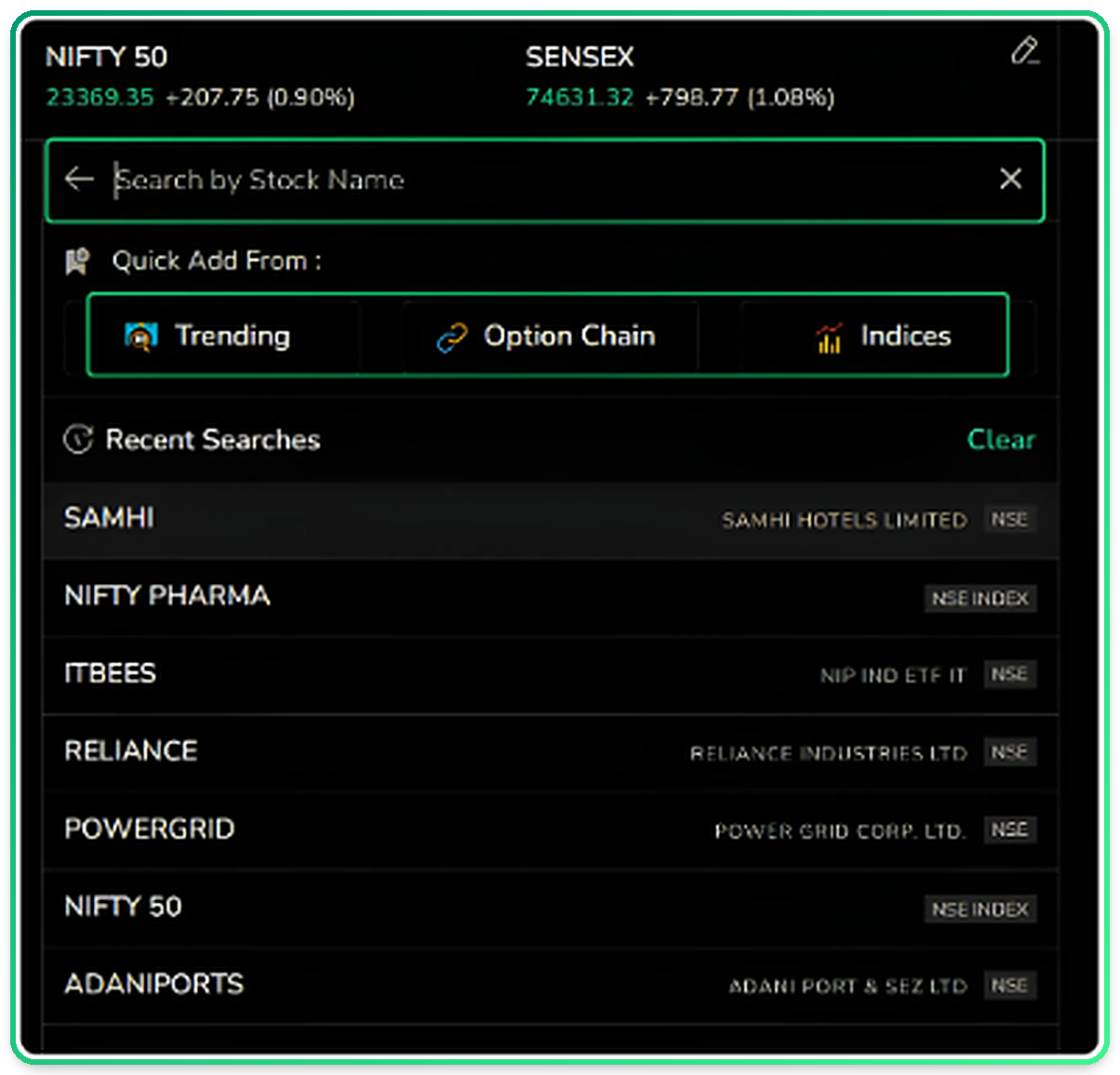This screenshot has height=1075, width=1120.
Task: Click the Quick Add From label
Action: click(217, 260)
